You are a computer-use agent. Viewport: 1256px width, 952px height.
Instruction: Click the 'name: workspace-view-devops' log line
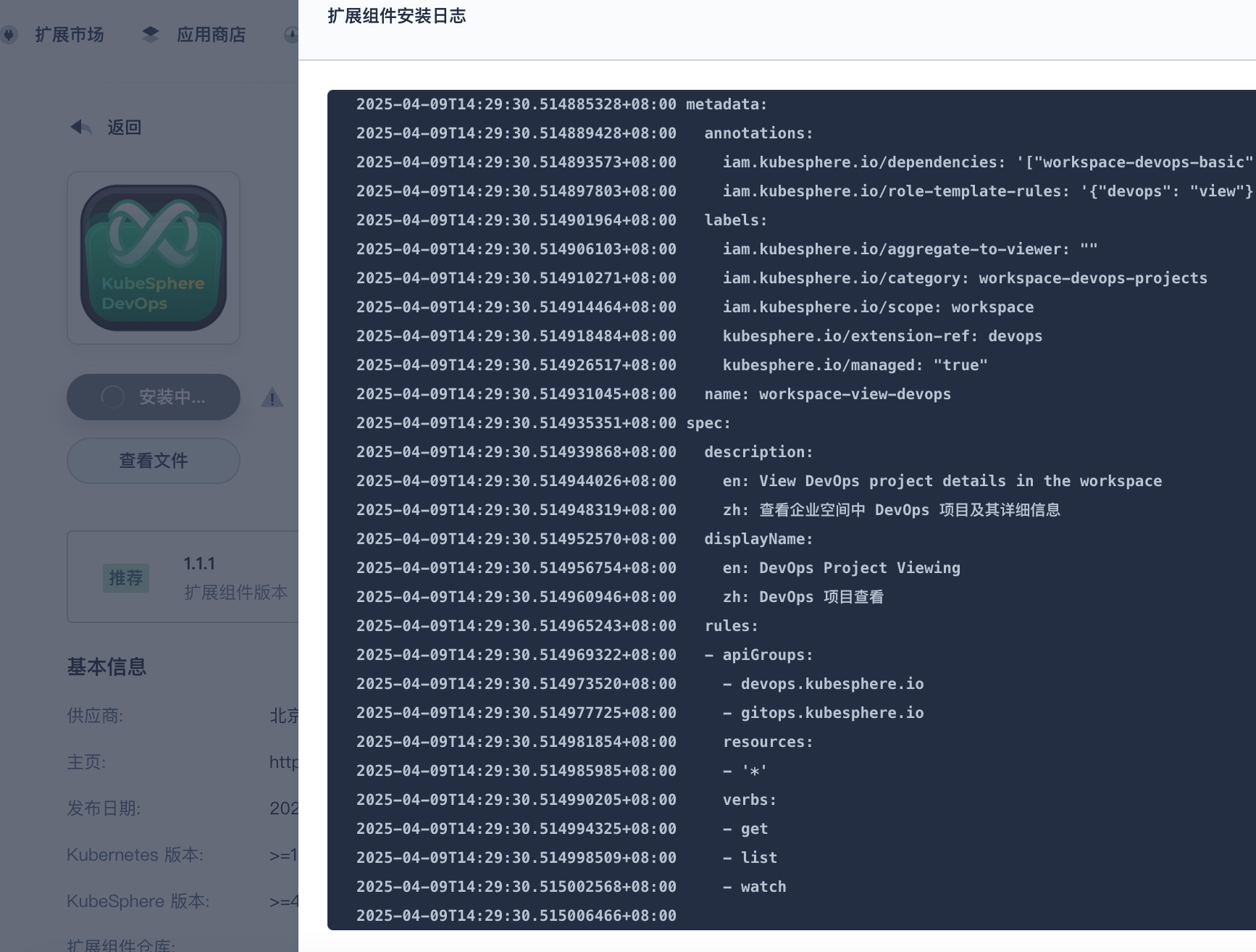click(x=654, y=394)
